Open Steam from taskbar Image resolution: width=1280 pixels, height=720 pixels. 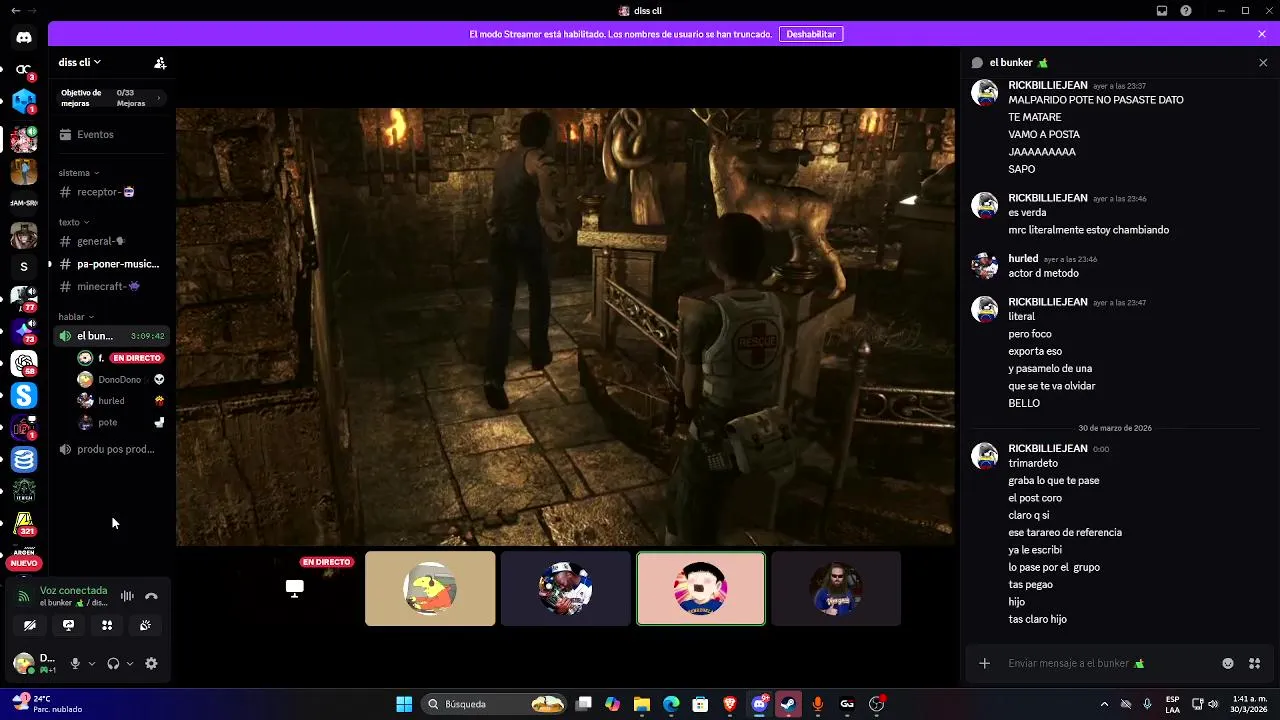789,704
